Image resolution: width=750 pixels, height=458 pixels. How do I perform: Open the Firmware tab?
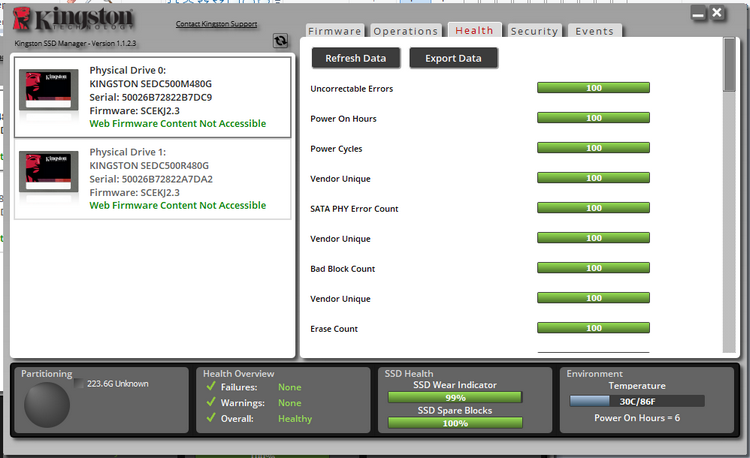point(335,31)
